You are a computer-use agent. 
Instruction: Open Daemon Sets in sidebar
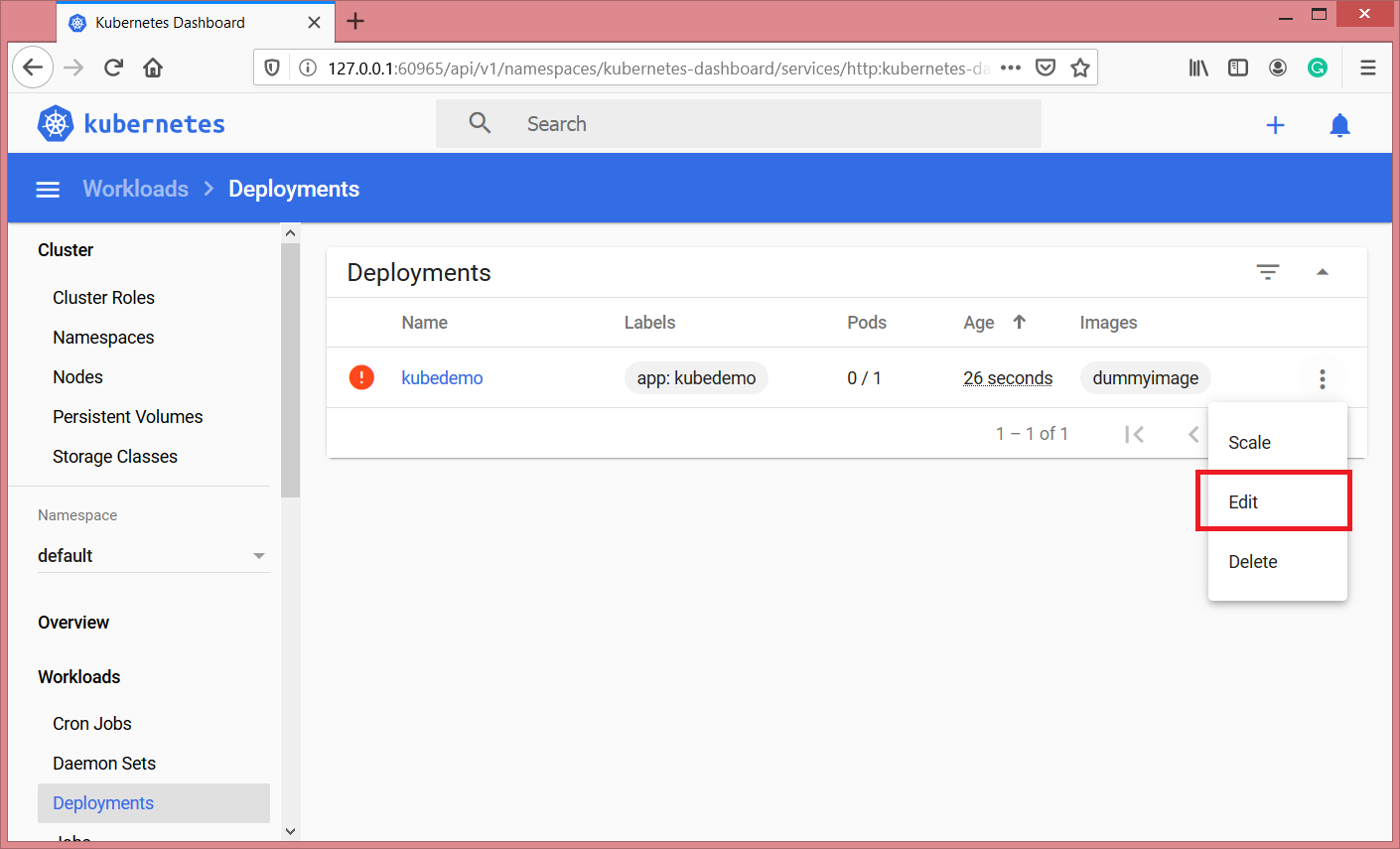104,764
